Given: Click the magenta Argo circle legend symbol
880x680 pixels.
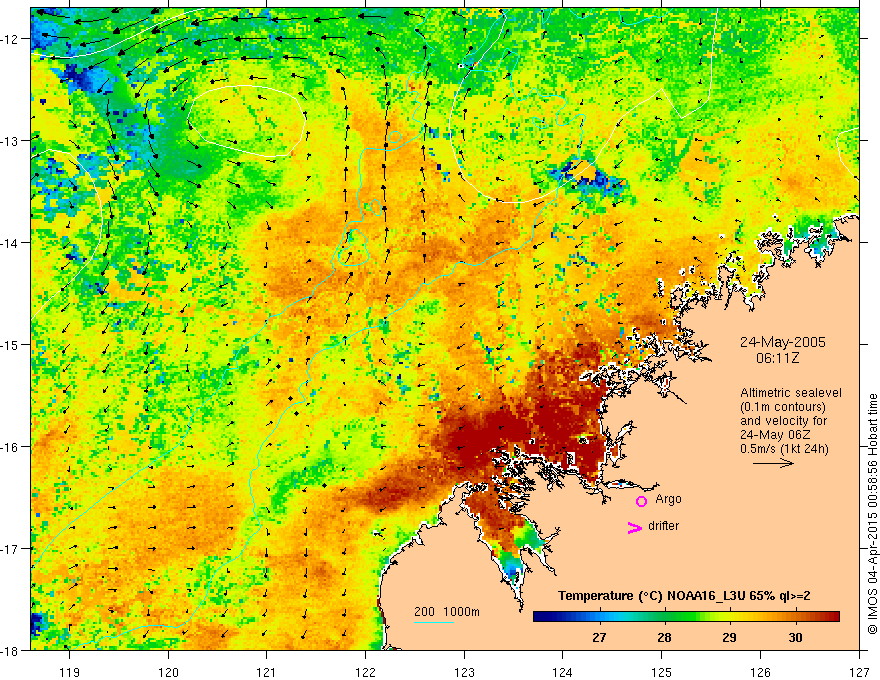Looking at the screenshot, I should [641, 501].
